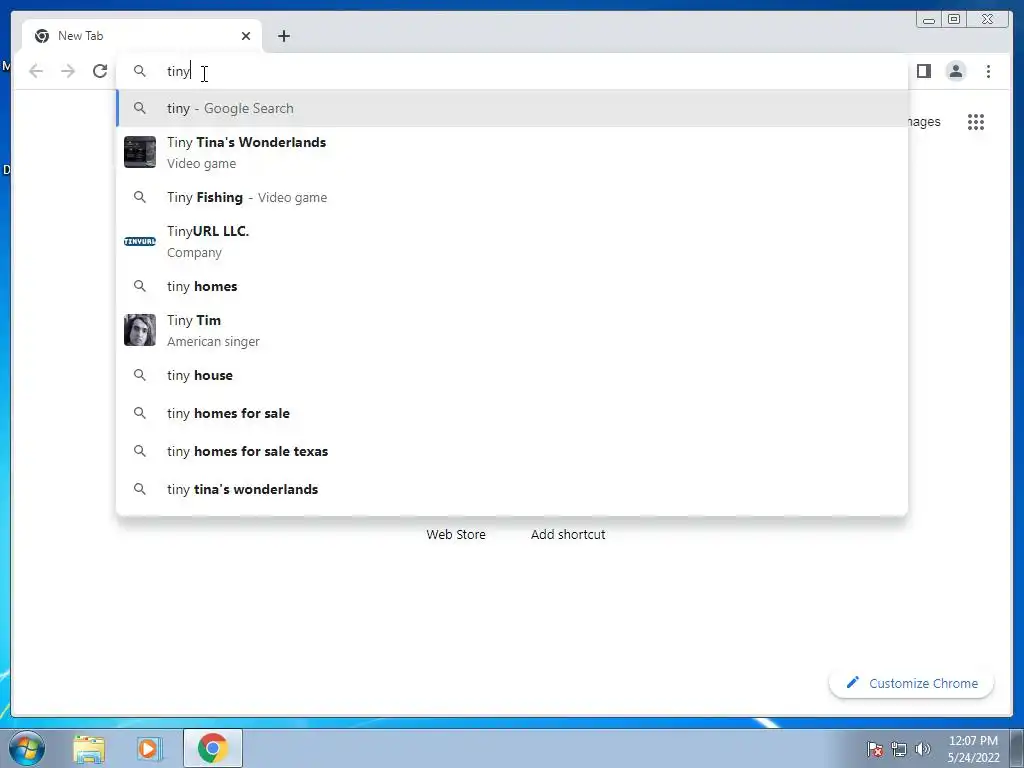Click the TinyURL logo icon
This screenshot has height=768, width=1024.
click(x=140, y=242)
